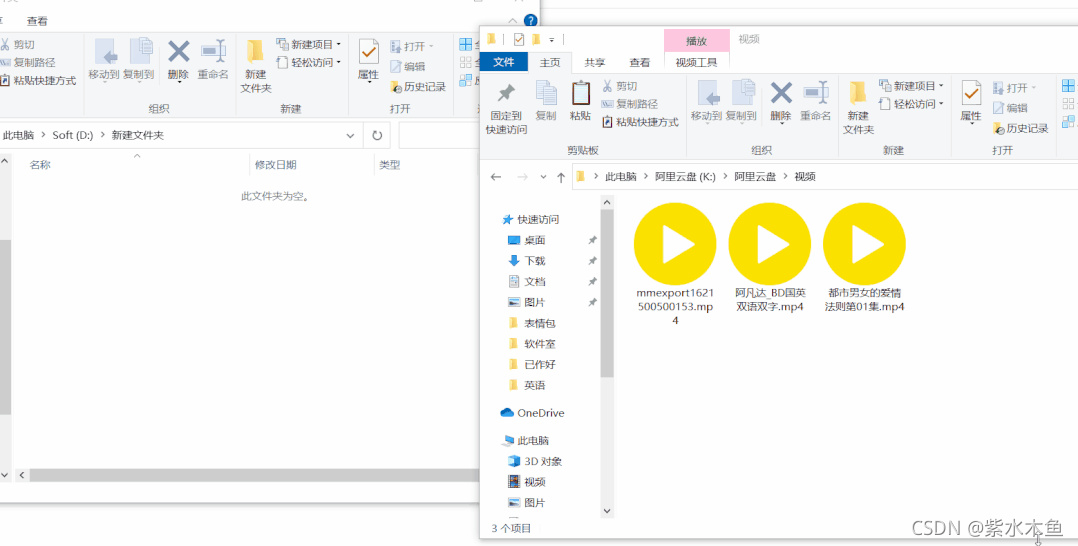Click the 修改日期 column header in back window
The height and width of the screenshot is (546, 1078).
coord(276,165)
